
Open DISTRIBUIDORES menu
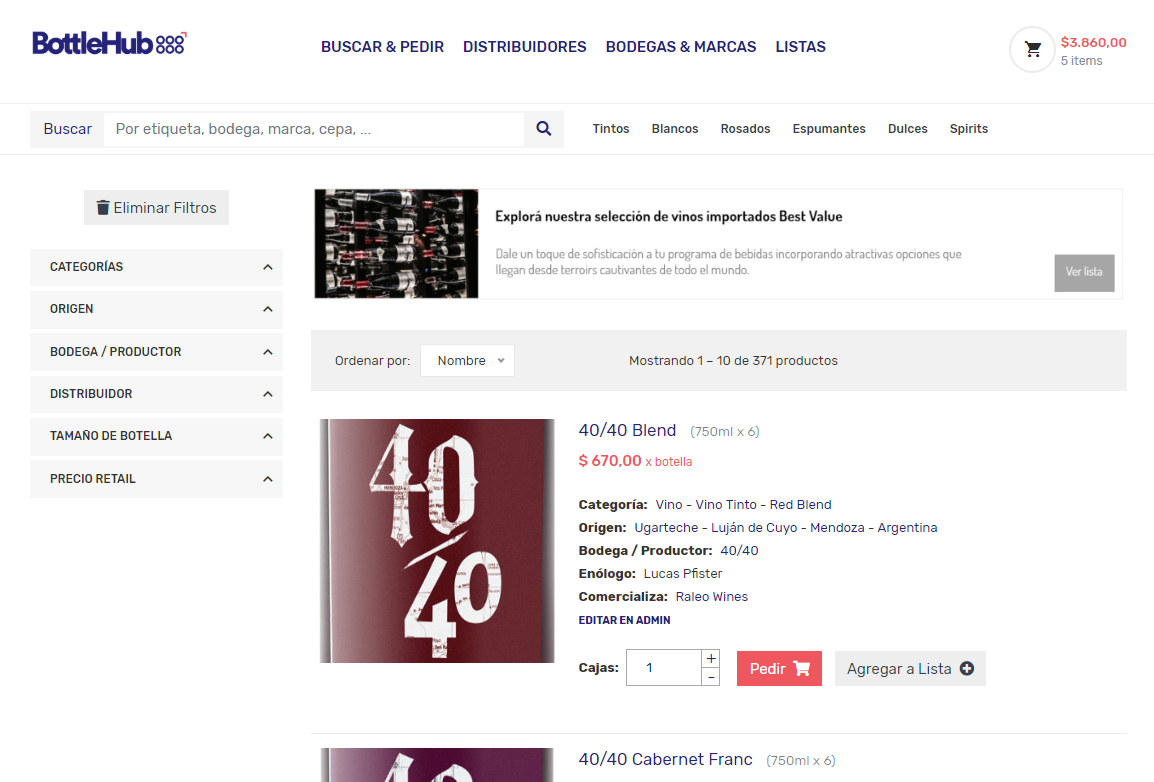point(525,47)
